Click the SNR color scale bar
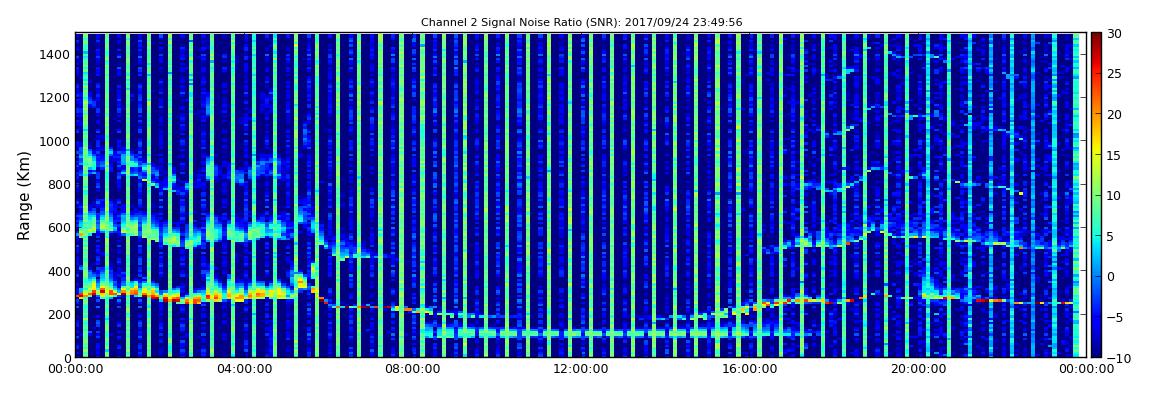The image size is (1150, 407). [1096, 195]
